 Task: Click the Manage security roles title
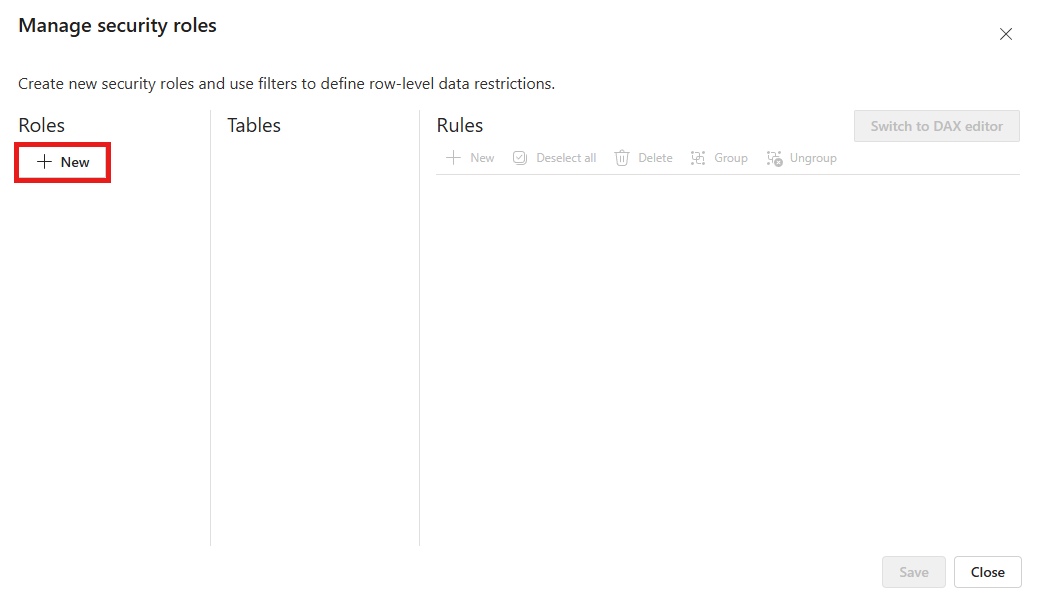(118, 25)
